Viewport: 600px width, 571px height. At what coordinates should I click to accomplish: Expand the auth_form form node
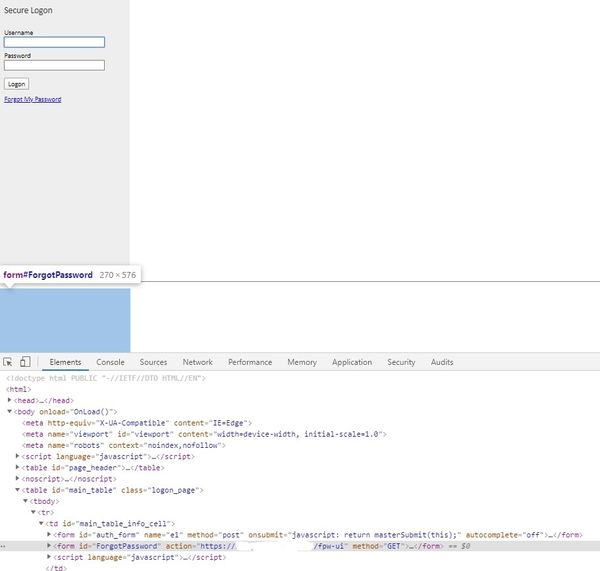[49, 535]
